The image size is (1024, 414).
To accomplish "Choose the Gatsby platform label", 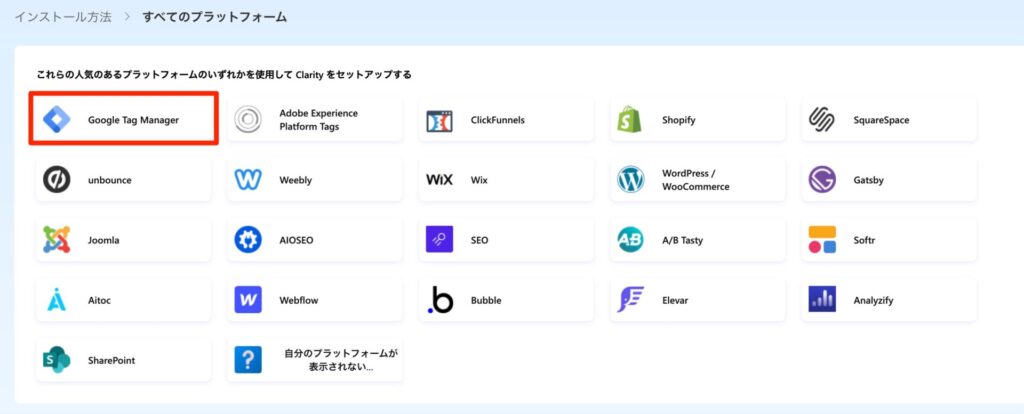I will pos(868,180).
